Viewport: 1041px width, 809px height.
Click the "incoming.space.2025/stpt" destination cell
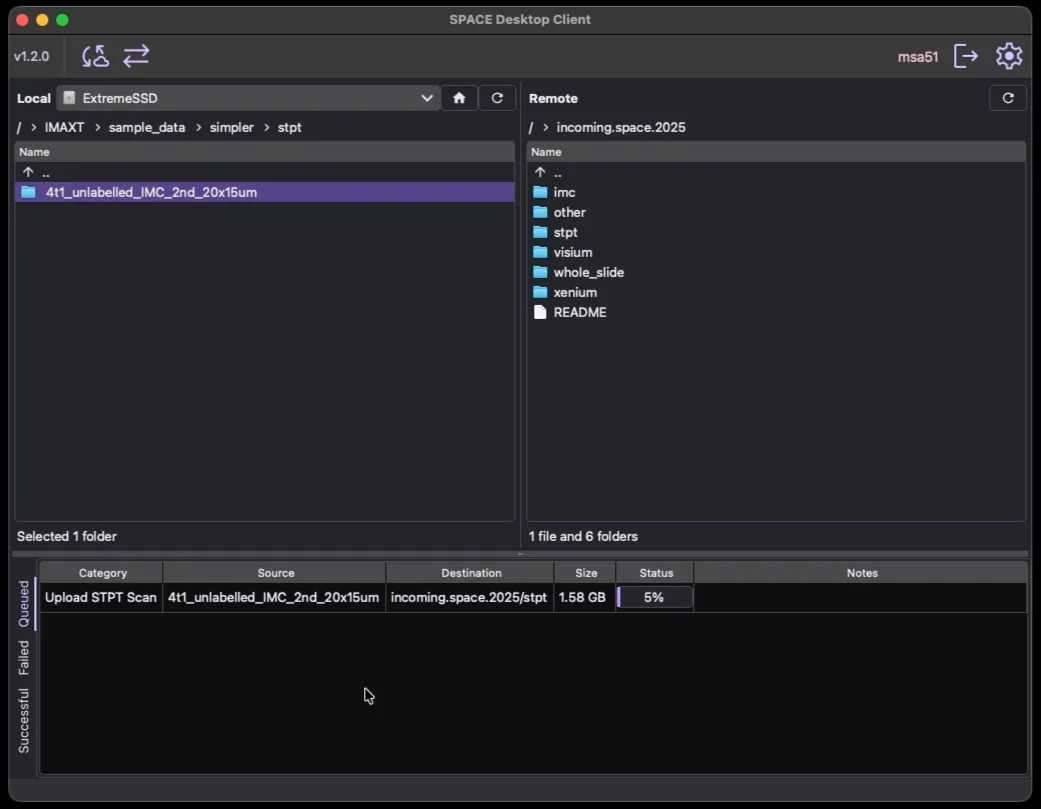[469, 597]
